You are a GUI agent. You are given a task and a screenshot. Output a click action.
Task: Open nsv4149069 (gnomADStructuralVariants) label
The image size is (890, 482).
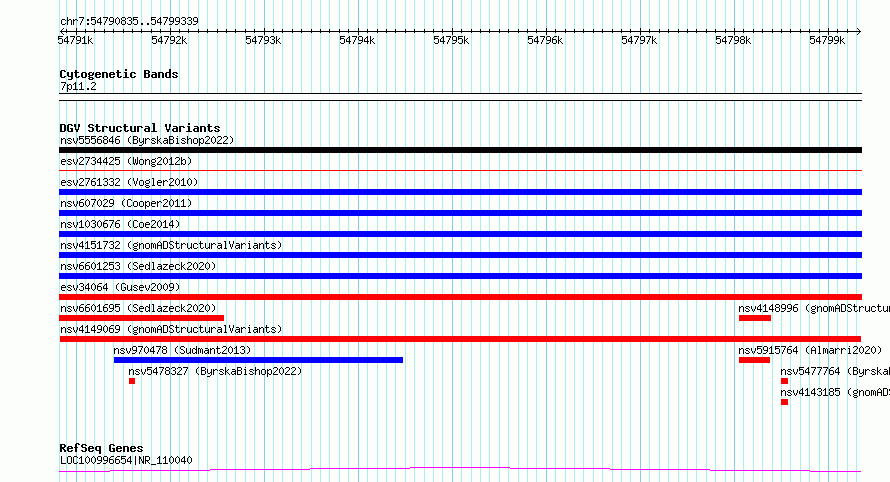tap(171, 329)
